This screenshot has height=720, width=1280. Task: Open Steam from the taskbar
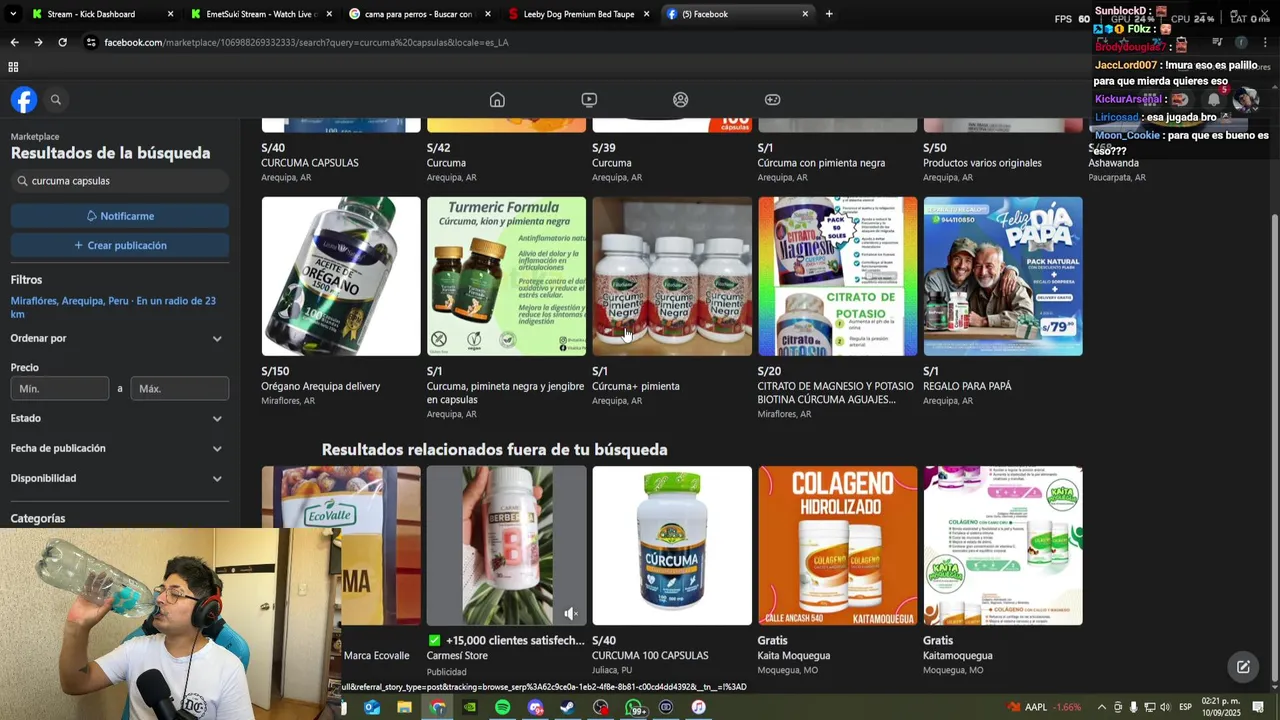tap(567, 707)
